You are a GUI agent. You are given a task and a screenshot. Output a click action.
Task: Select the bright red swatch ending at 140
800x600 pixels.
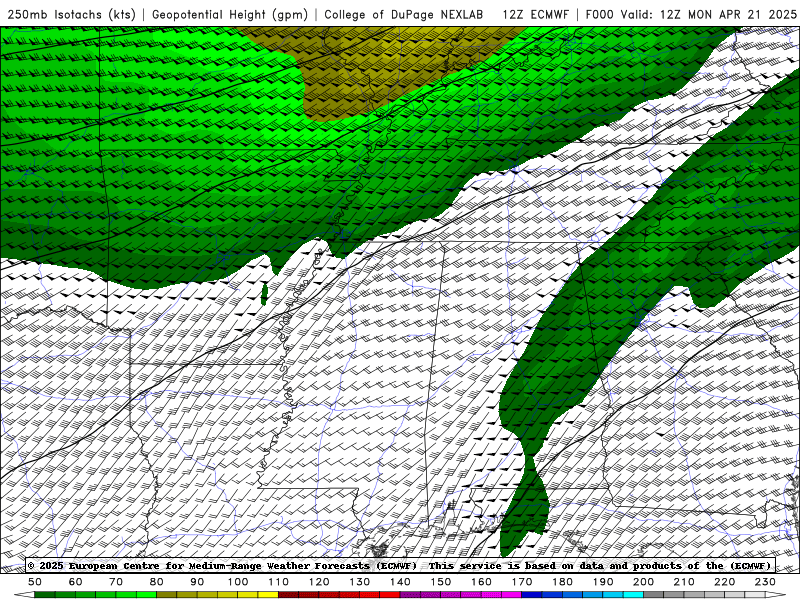point(390,595)
